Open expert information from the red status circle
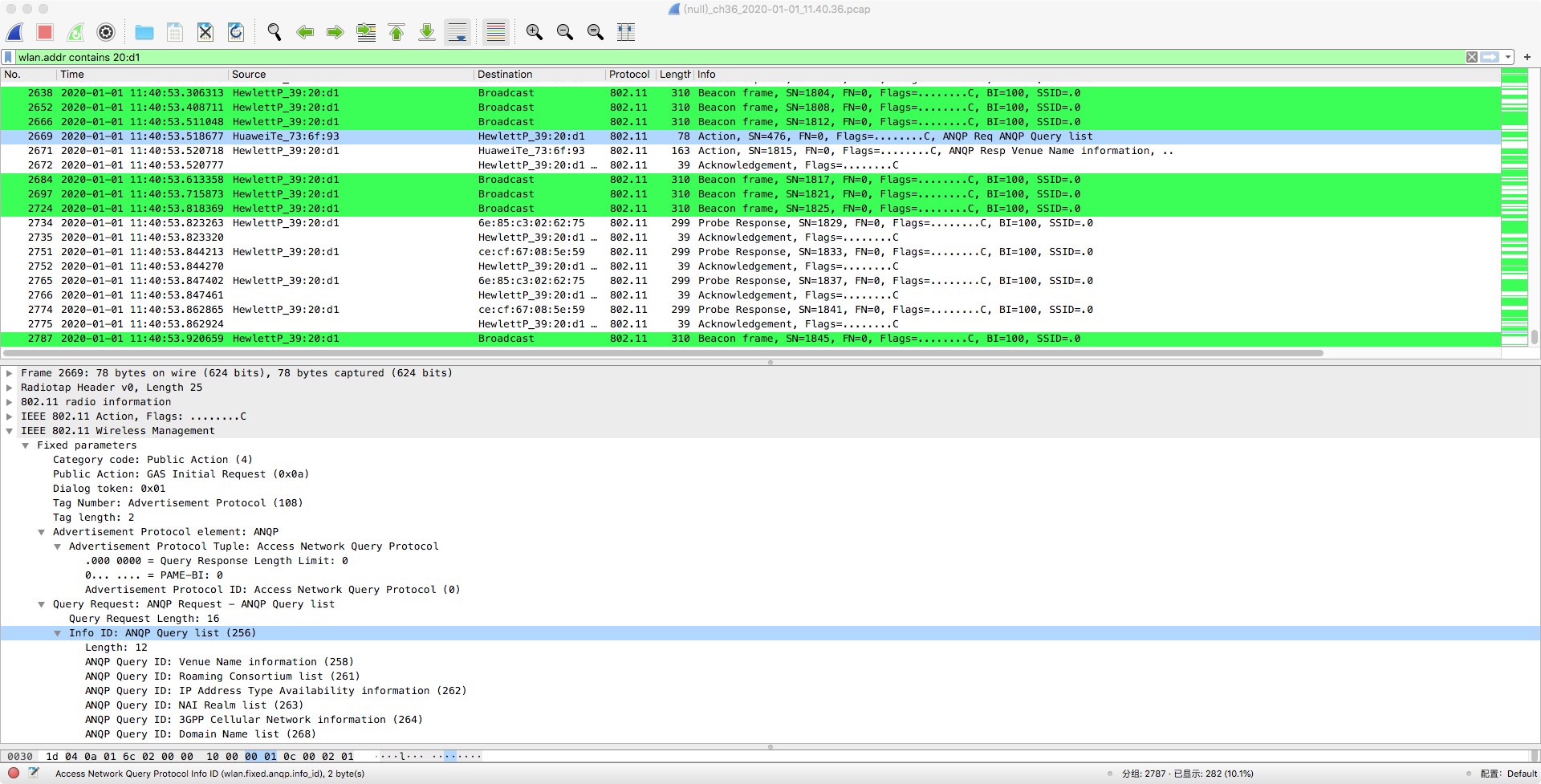 13,773
